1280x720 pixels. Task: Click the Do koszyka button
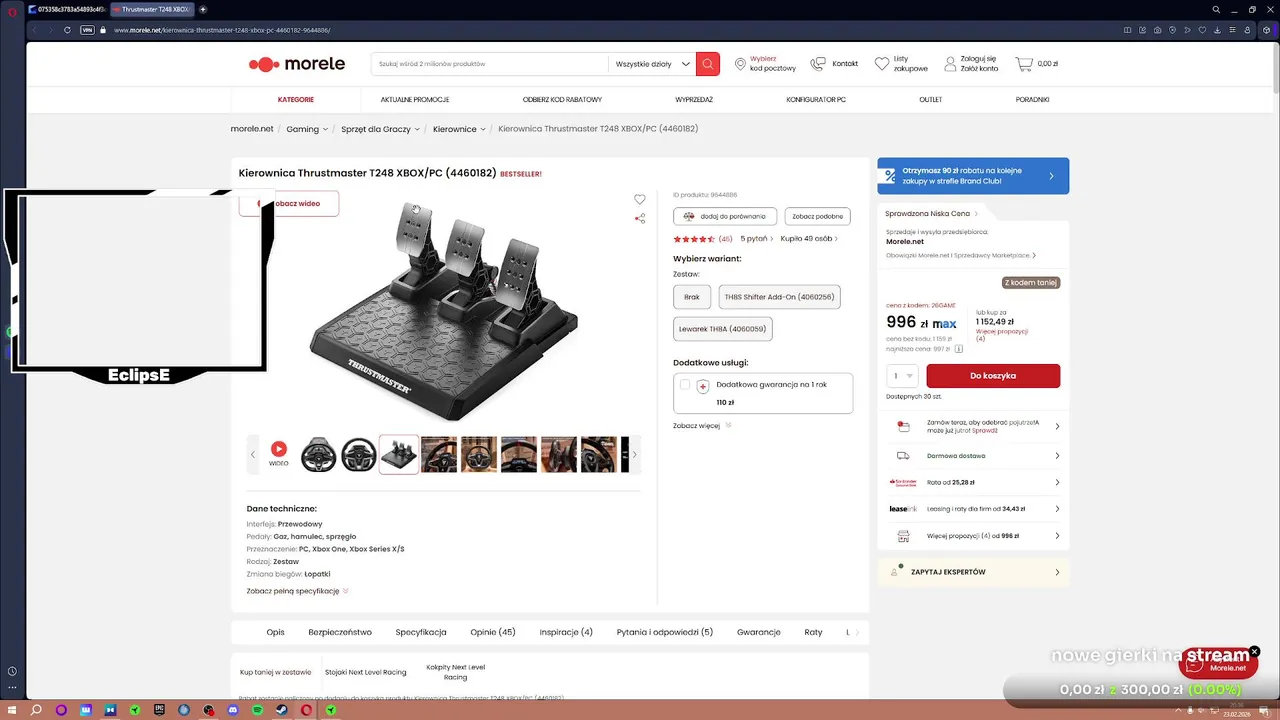click(x=993, y=376)
